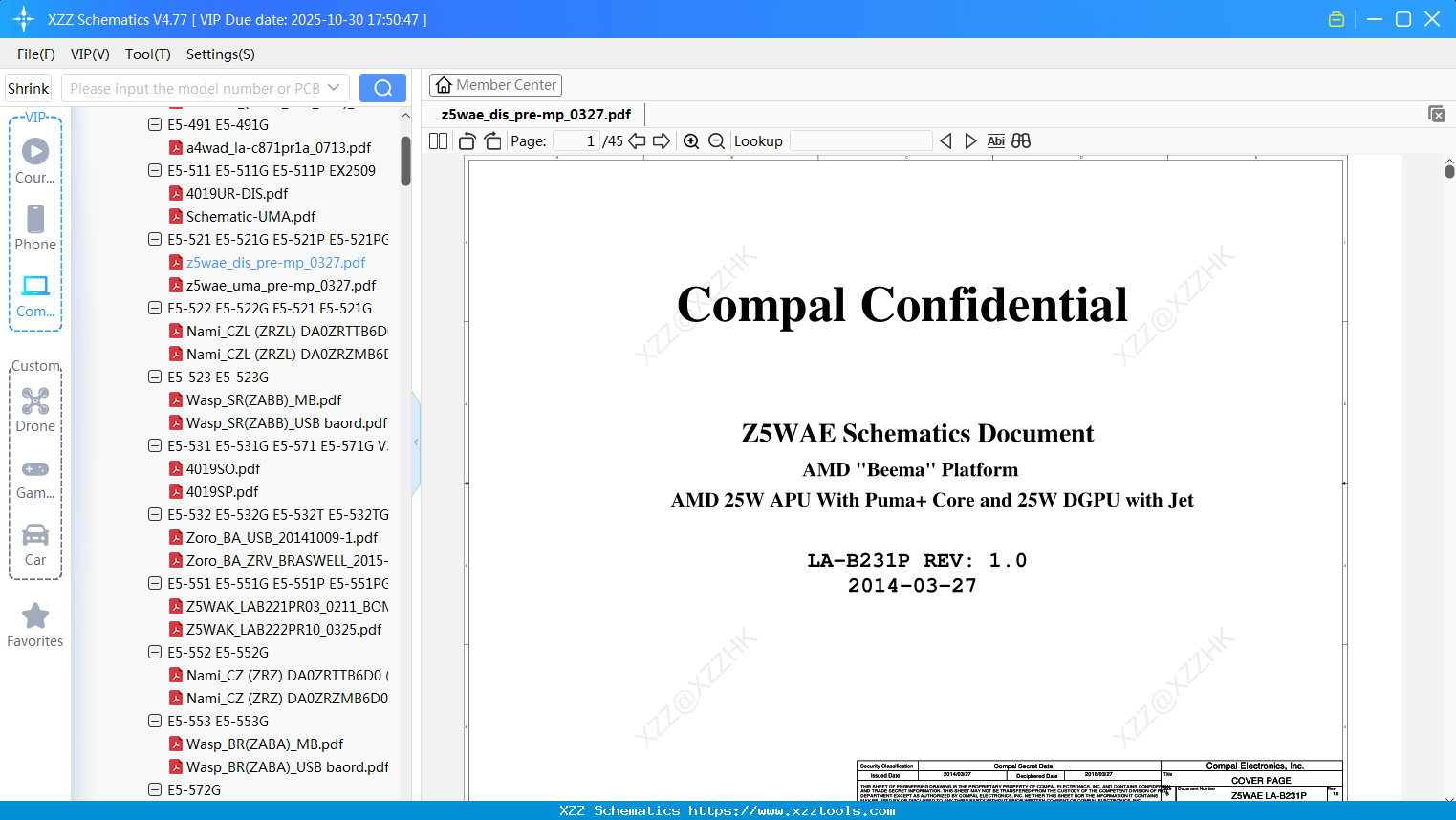Screen dimensions: 1456x820
Task: Open z5wae_uma_pre-mp_0327.pdf
Action: point(281,285)
